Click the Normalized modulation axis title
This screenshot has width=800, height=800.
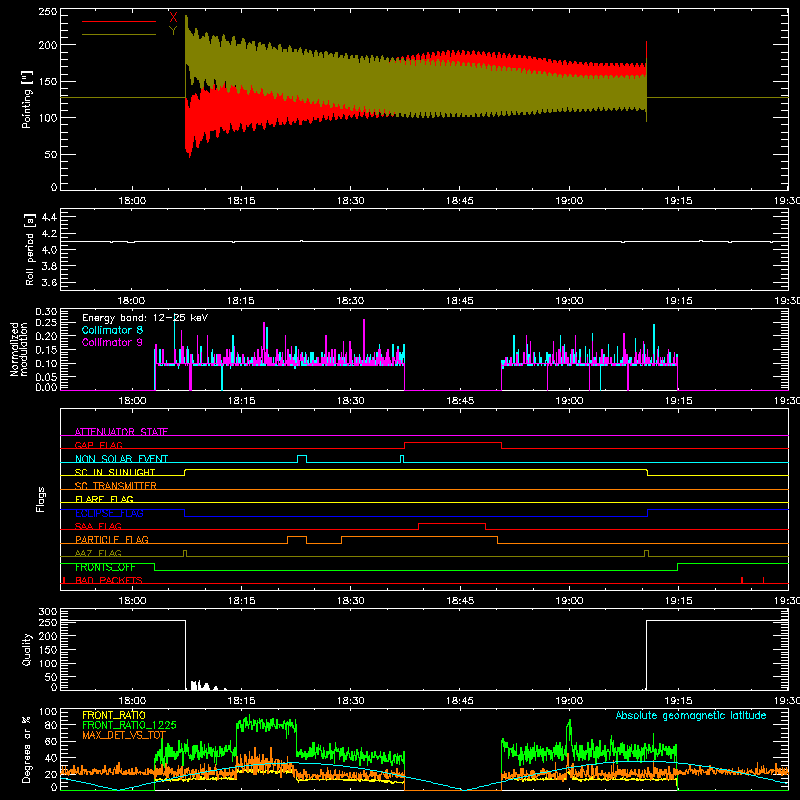19,349
